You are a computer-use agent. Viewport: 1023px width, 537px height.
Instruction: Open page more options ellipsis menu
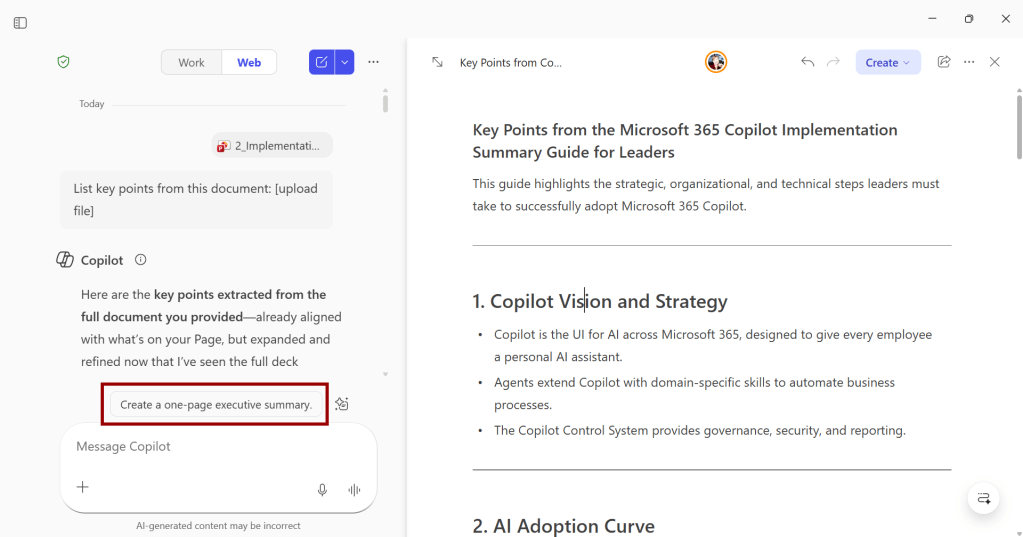click(x=969, y=62)
